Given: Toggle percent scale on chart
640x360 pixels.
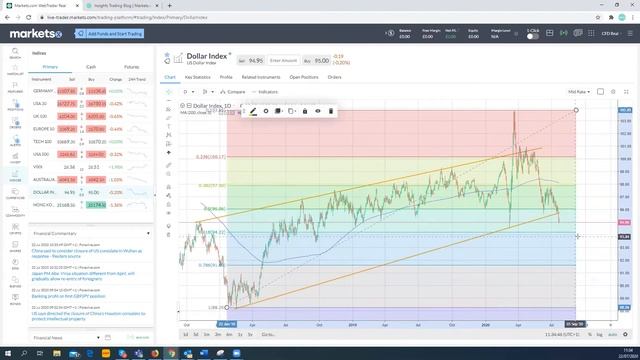Looking at the screenshot, I should click(590, 334).
